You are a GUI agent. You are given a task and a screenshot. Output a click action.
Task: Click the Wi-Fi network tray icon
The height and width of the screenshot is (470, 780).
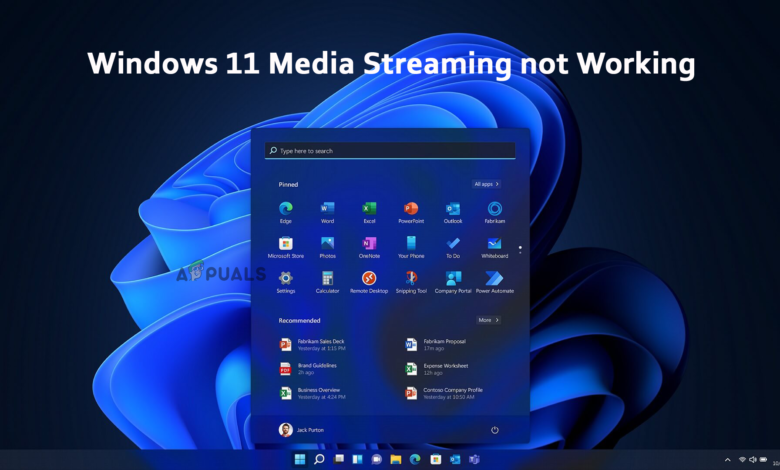click(x=742, y=460)
